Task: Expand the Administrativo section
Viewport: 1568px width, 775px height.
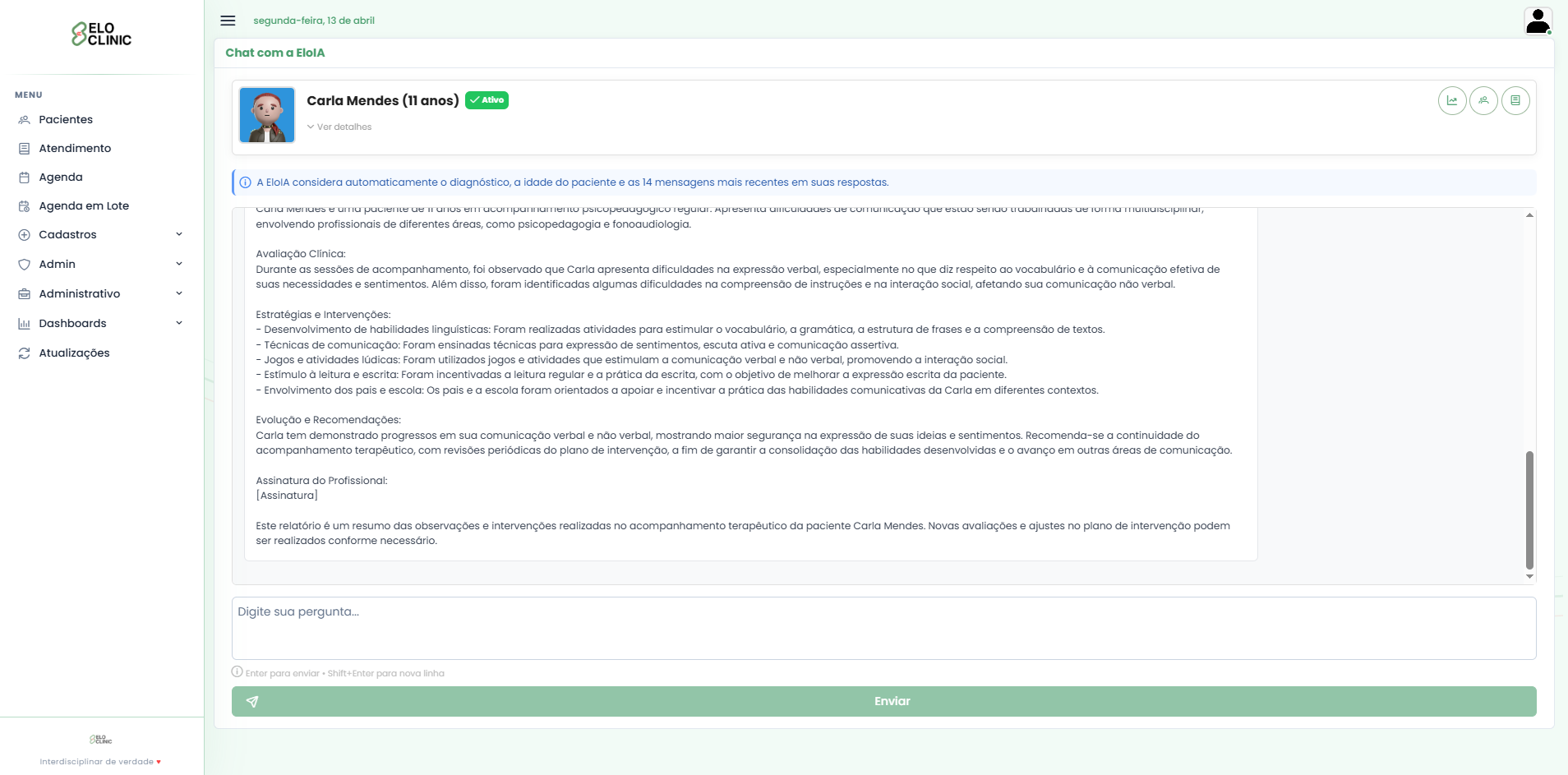Action: [x=80, y=293]
